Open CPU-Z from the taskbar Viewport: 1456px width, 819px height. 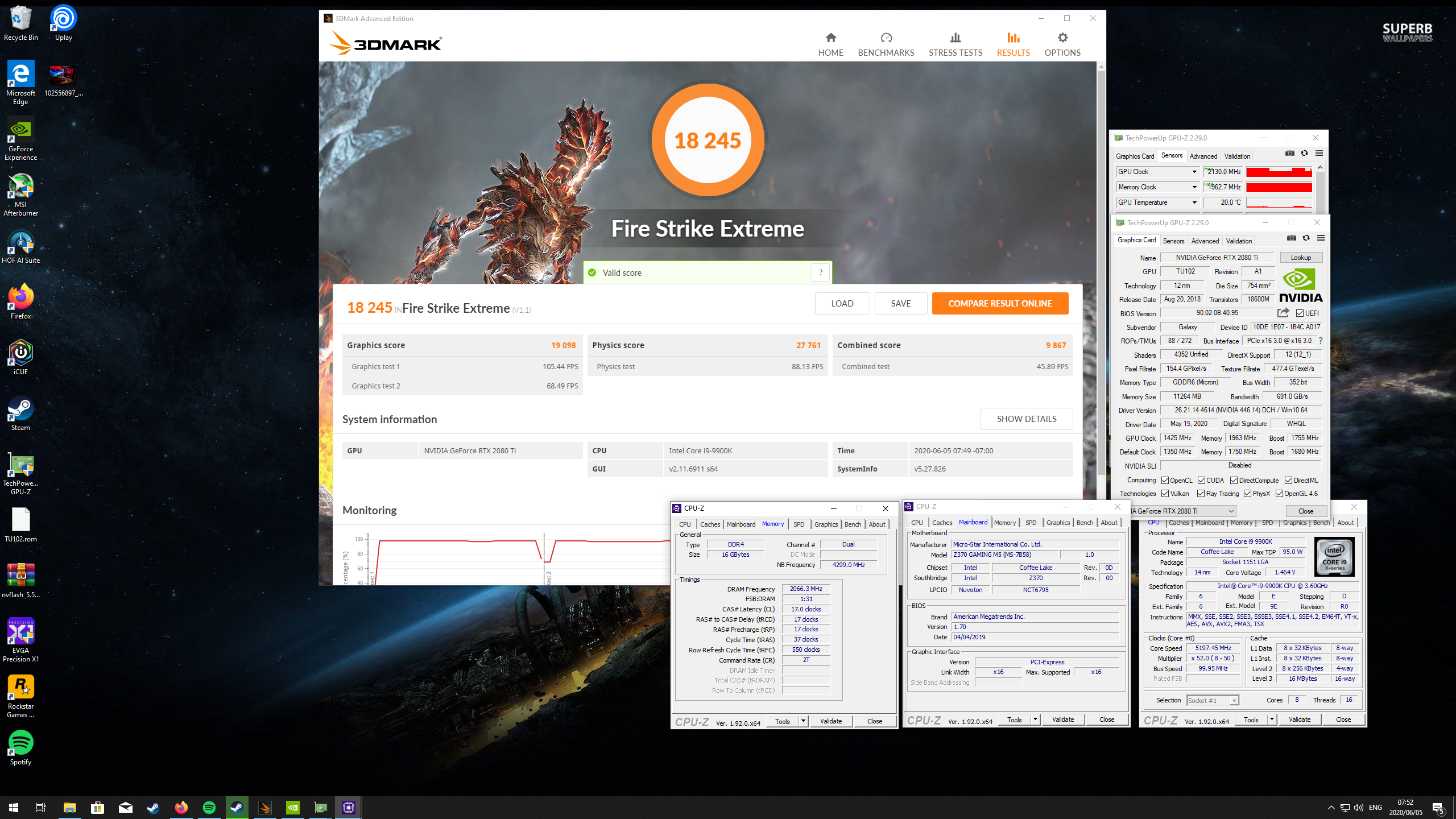point(349,807)
